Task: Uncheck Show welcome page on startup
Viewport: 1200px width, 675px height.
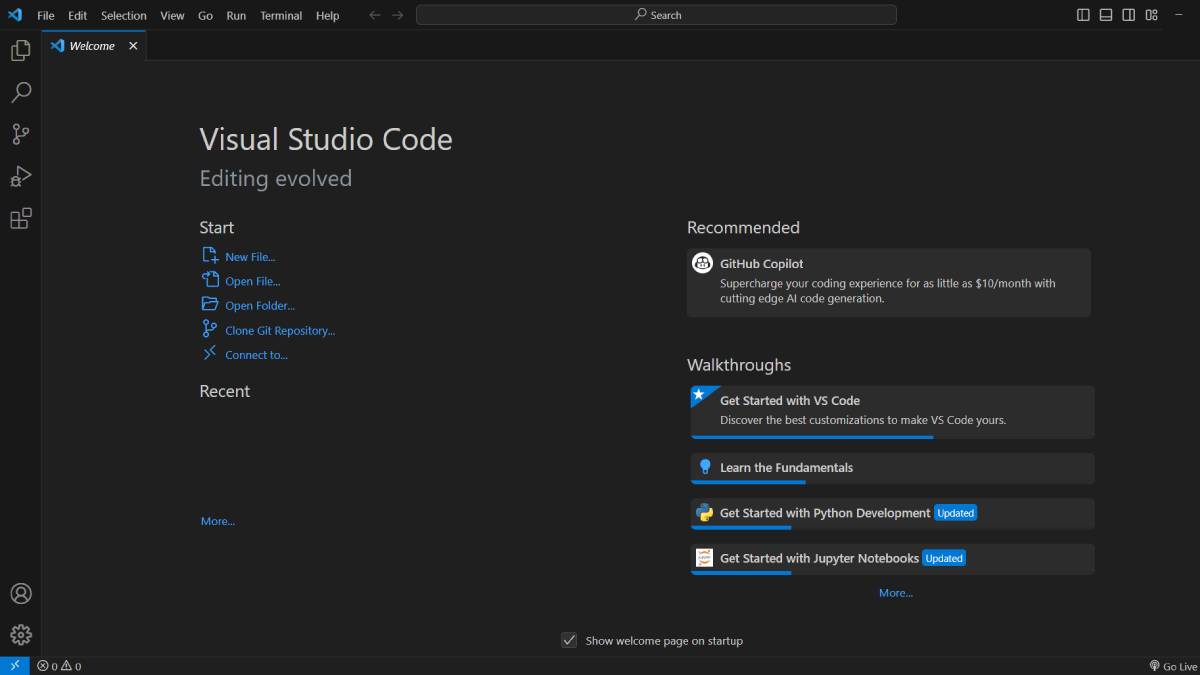Action: click(x=569, y=640)
